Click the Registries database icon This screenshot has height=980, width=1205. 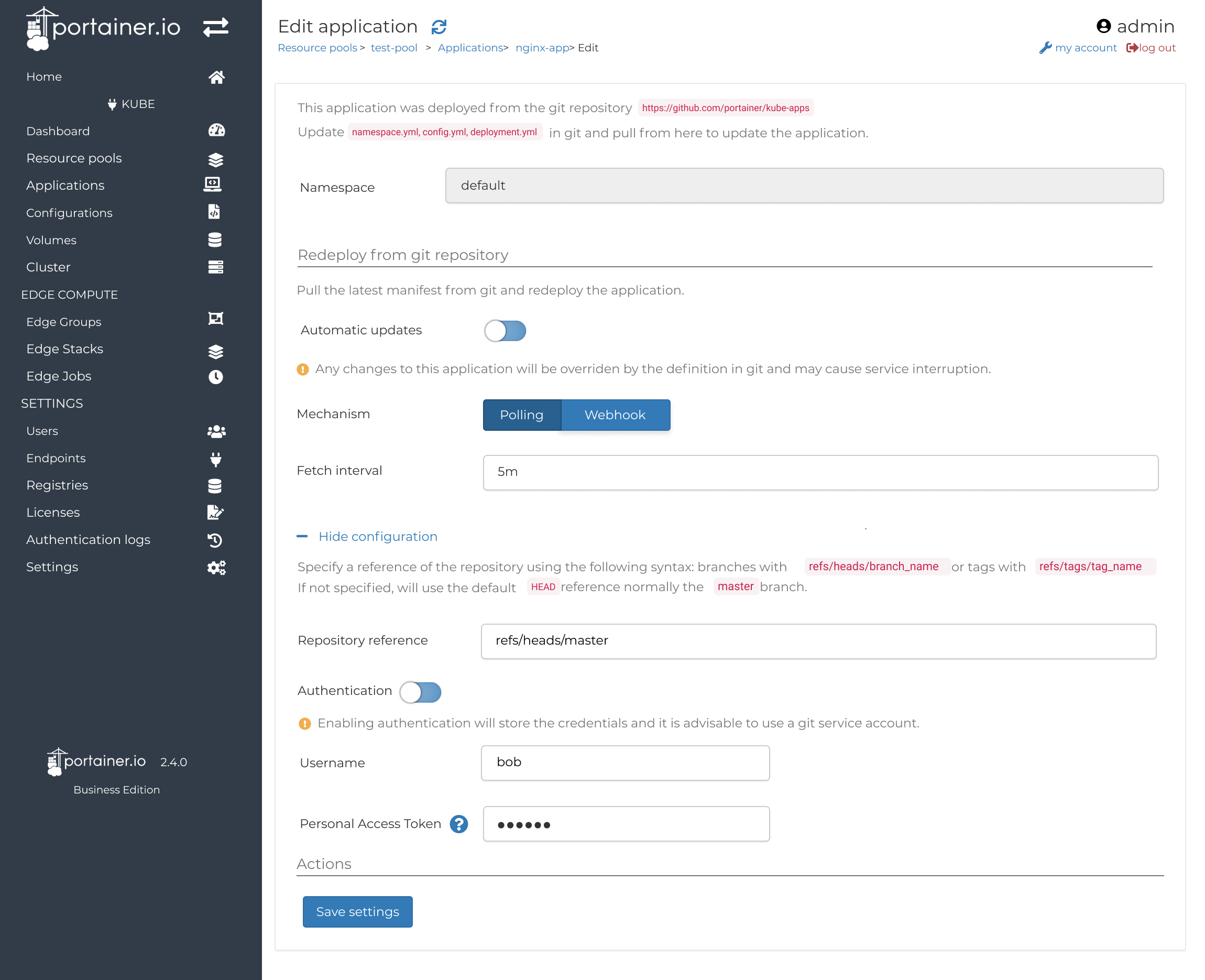point(214,486)
